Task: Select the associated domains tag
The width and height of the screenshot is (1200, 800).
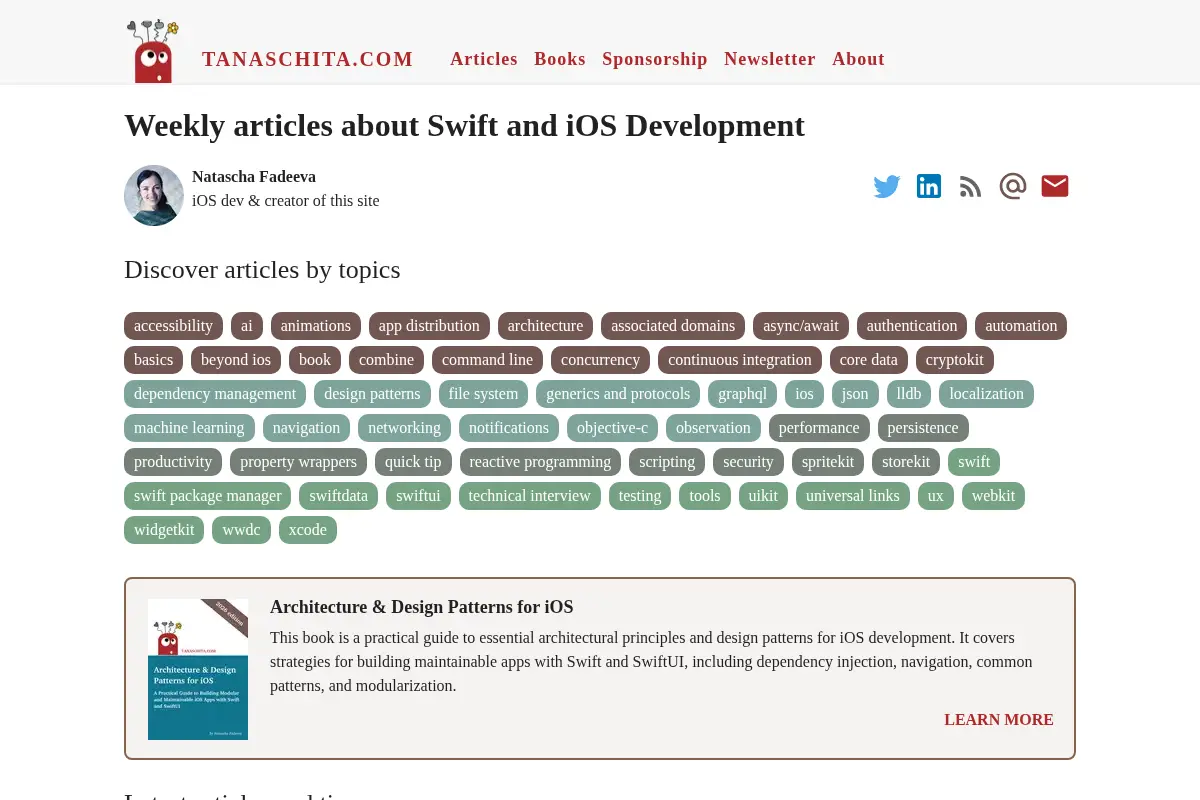Action: point(673,326)
